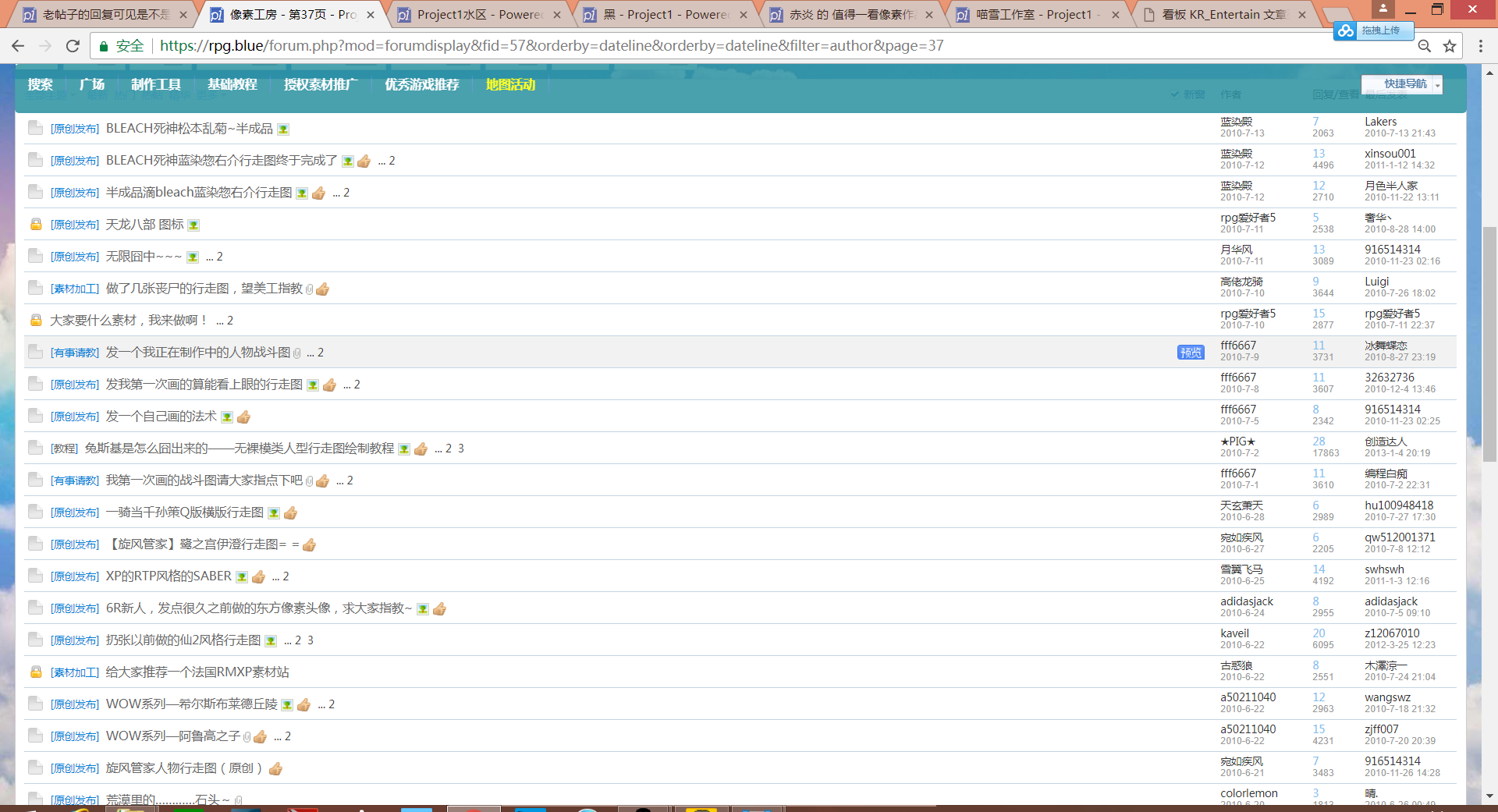Open the 基础教程 nav item
This screenshot has height=812, width=1498.
(x=233, y=84)
